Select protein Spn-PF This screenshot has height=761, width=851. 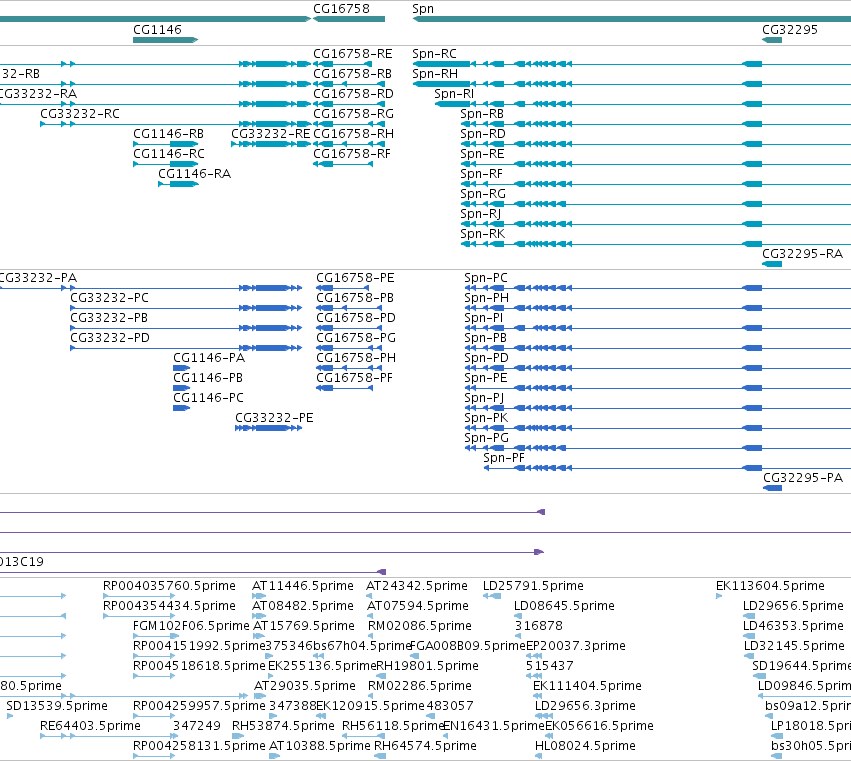[x=504, y=458]
